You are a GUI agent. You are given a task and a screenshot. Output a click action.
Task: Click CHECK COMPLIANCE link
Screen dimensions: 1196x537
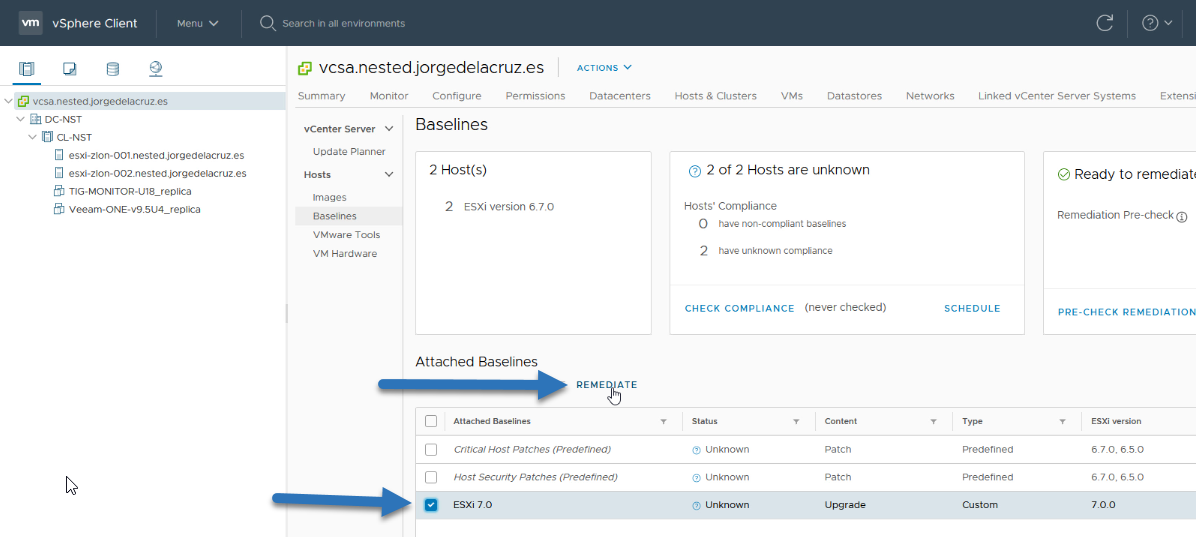click(740, 309)
